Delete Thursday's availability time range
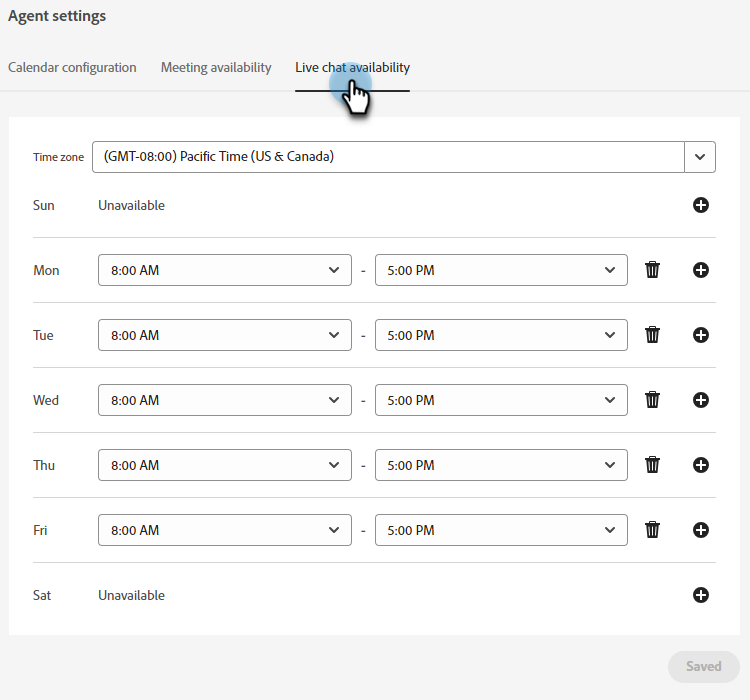750x700 pixels. click(x=653, y=465)
